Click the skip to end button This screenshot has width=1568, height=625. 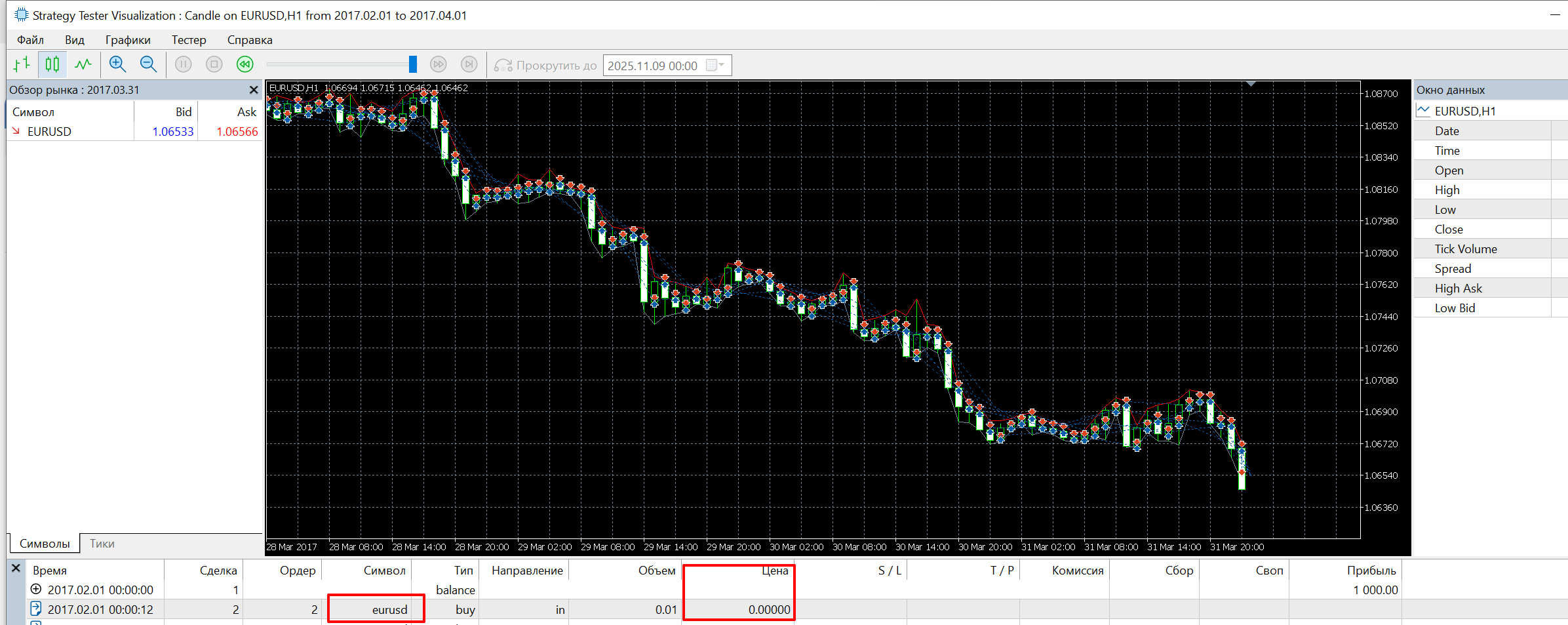click(x=469, y=64)
